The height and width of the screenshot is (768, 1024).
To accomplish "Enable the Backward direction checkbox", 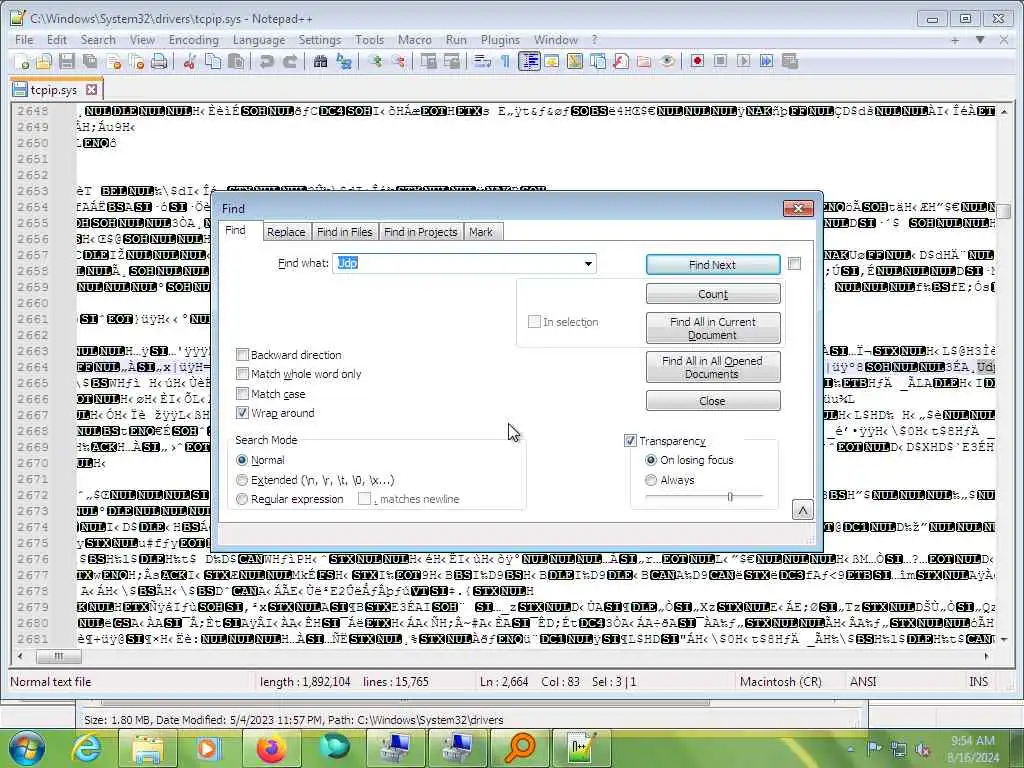I will coord(242,355).
